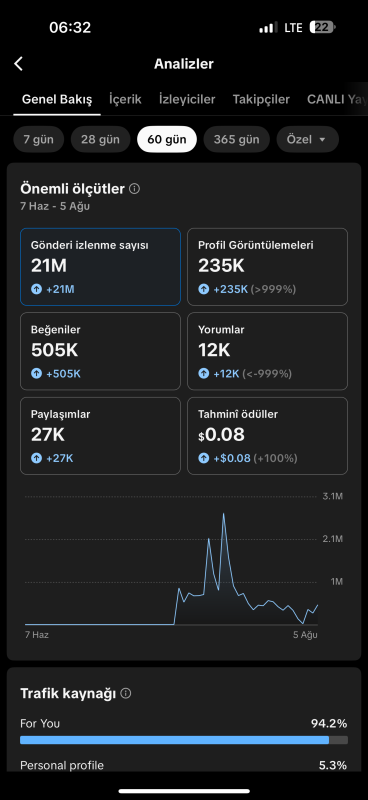Tap the highest peak on views chart
The width and height of the screenshot is (368, 800).
click(224, 514)
